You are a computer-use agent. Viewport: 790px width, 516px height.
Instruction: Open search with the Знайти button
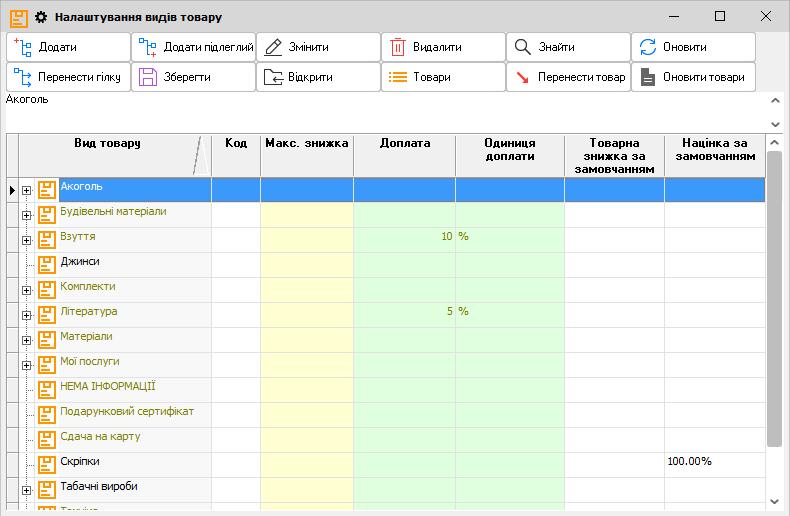(567, 47)
